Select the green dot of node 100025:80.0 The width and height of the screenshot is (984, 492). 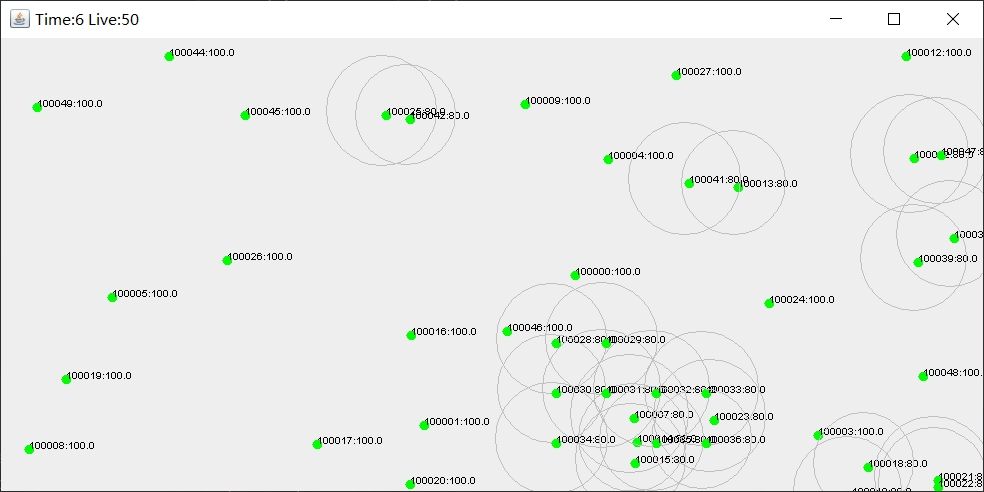[x=386, y=115]
